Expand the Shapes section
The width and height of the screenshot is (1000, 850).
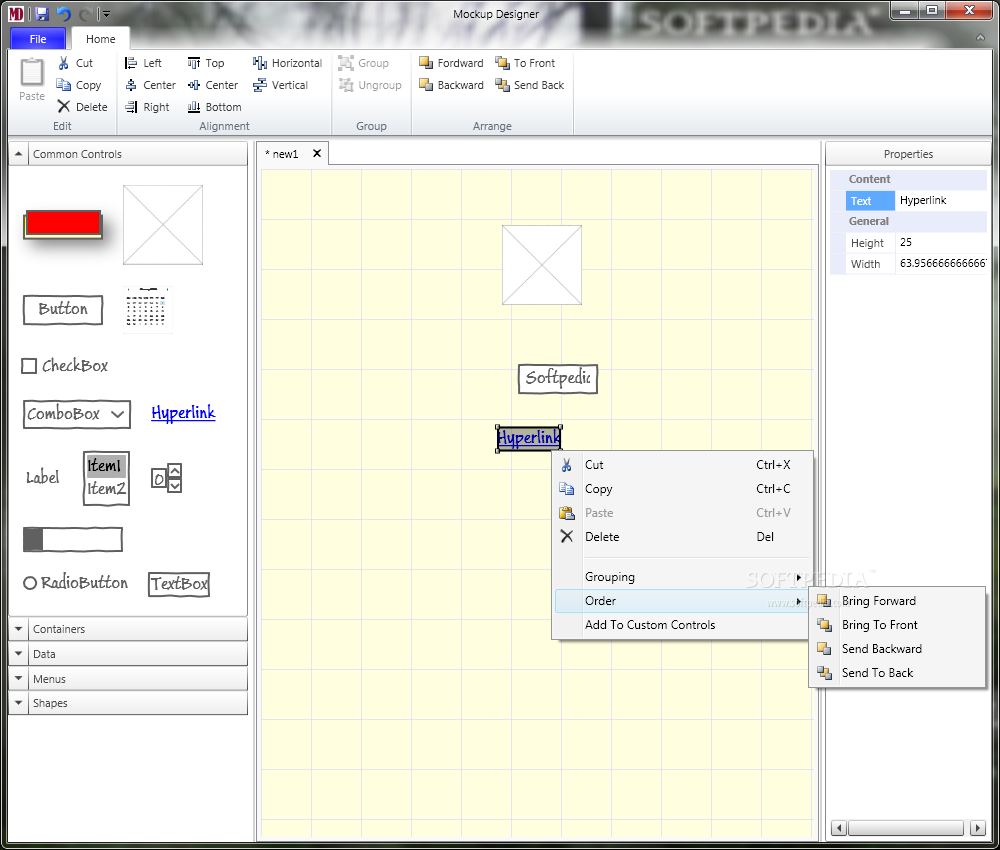[x=18, y=703]
